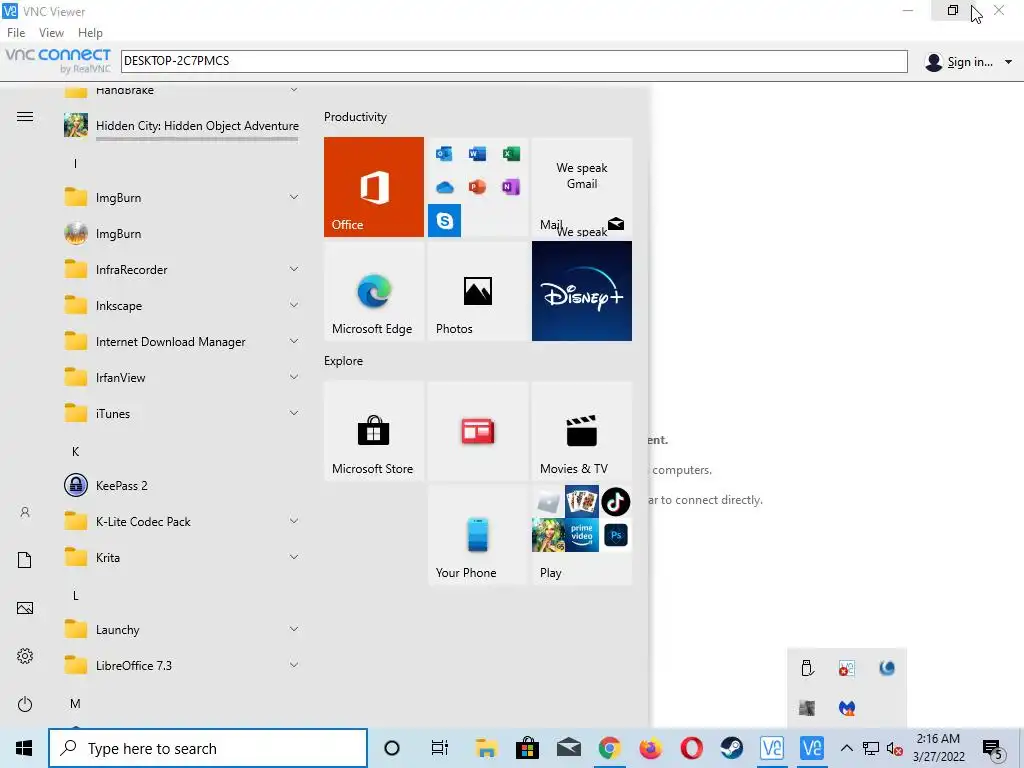Open Photoshop icon in the Play tile
This screenshot has width=1024, height=768.
615,536
